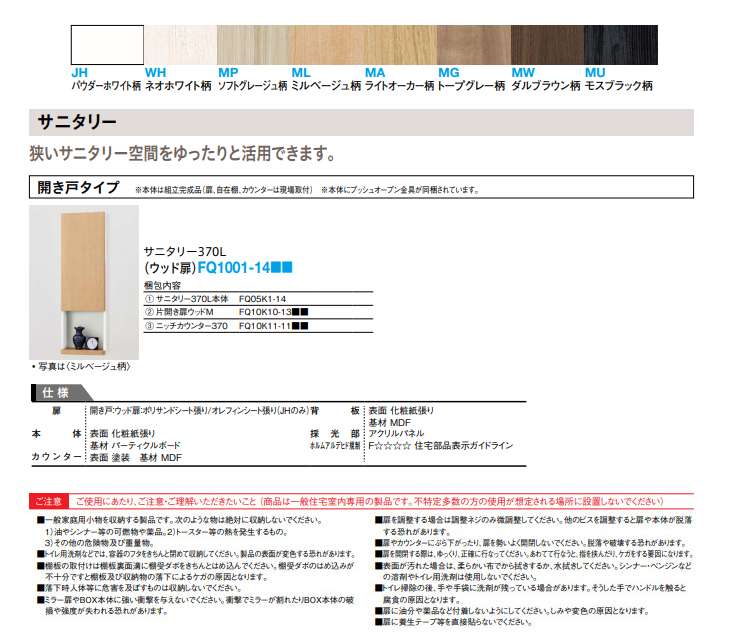
Task: Select the JH Powder White color swatch
Action: click(106, 45)
